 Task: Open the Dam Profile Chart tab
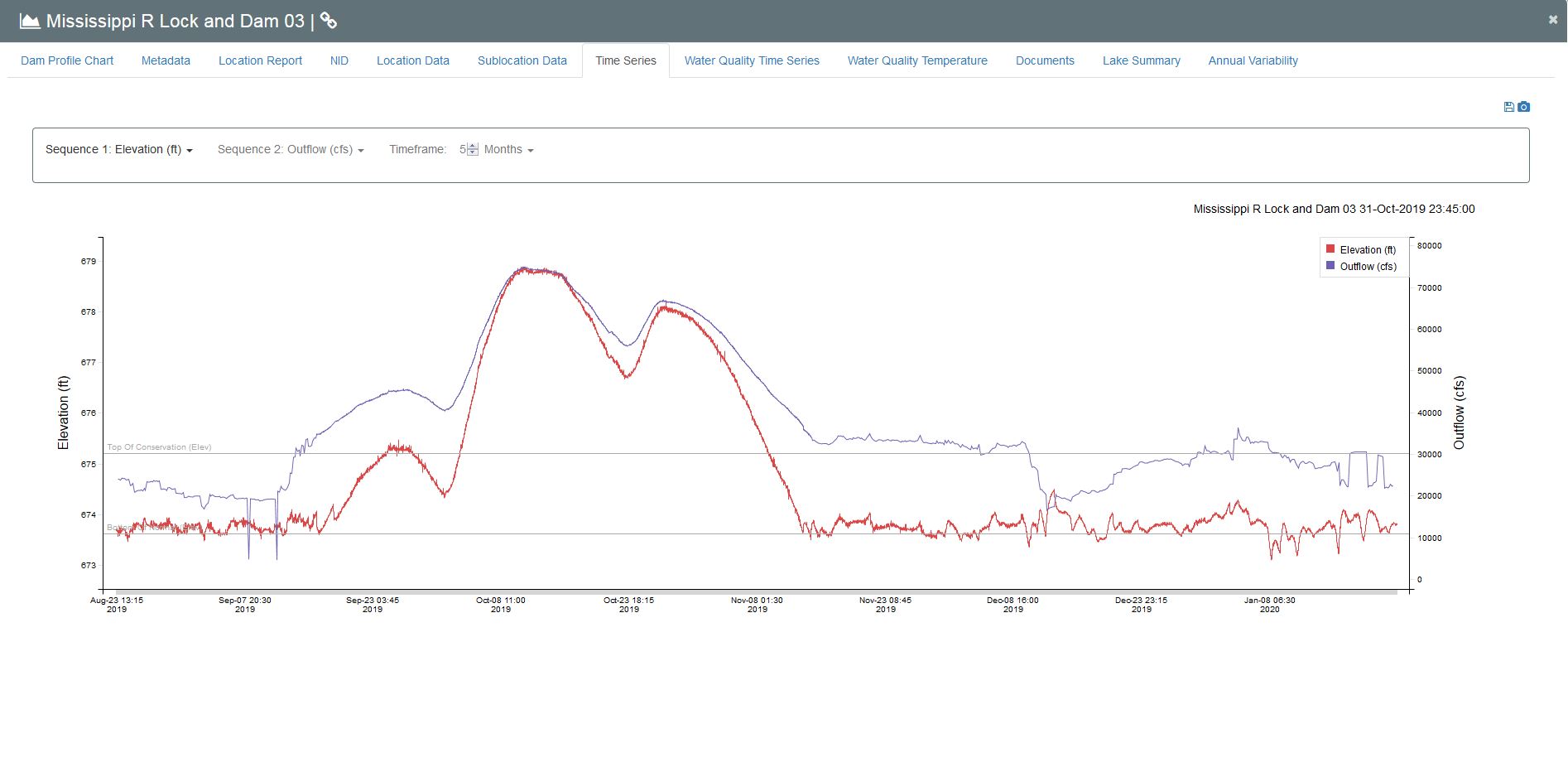[x=67, y=60]
